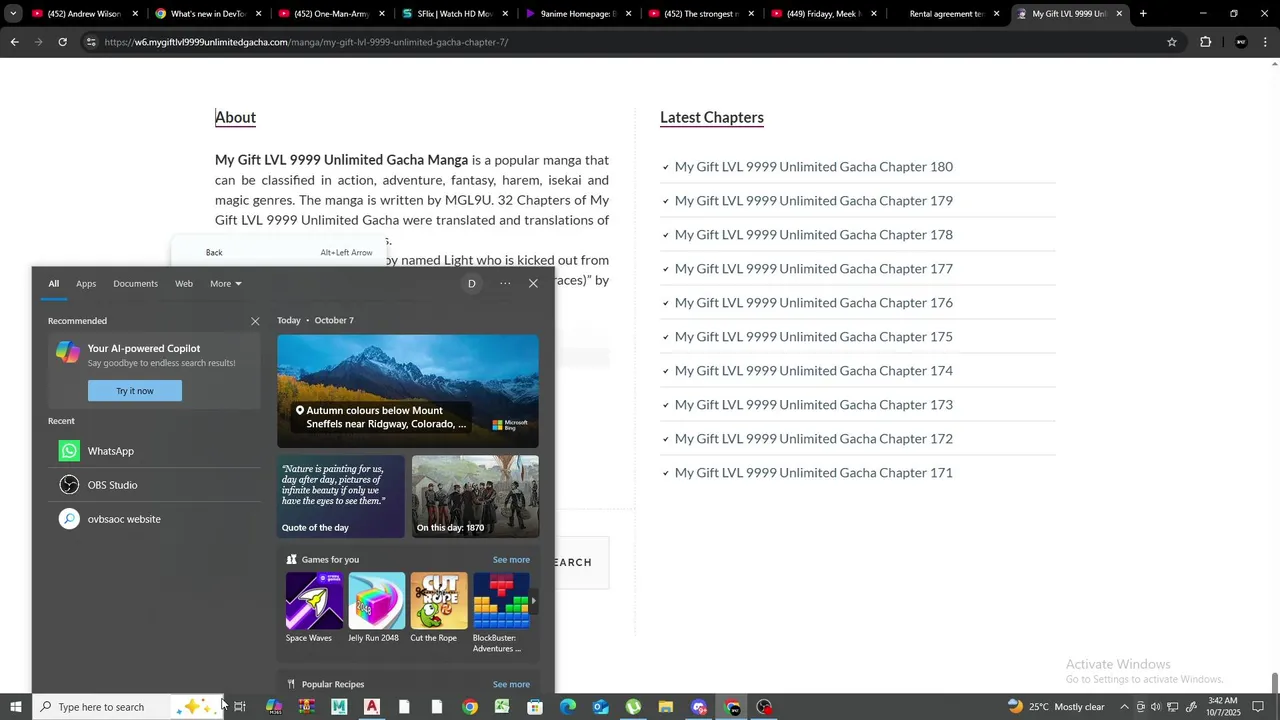Viewport: 1280px width, 720px height.
Task: Open Excel from the taskbar
Action: click(x=502, y=707)
